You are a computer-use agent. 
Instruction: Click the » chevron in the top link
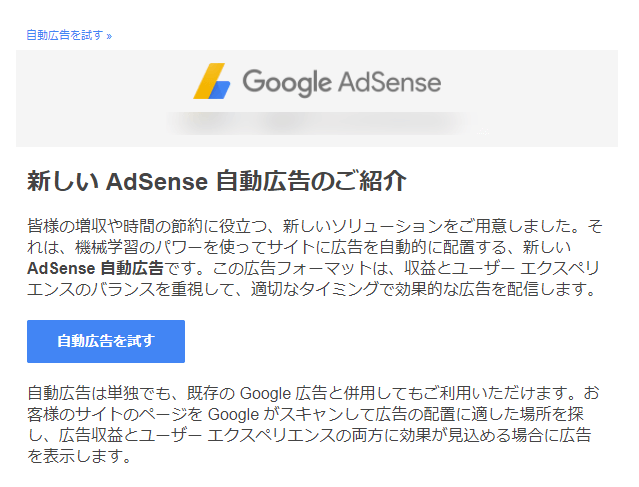tap(109, 35)
